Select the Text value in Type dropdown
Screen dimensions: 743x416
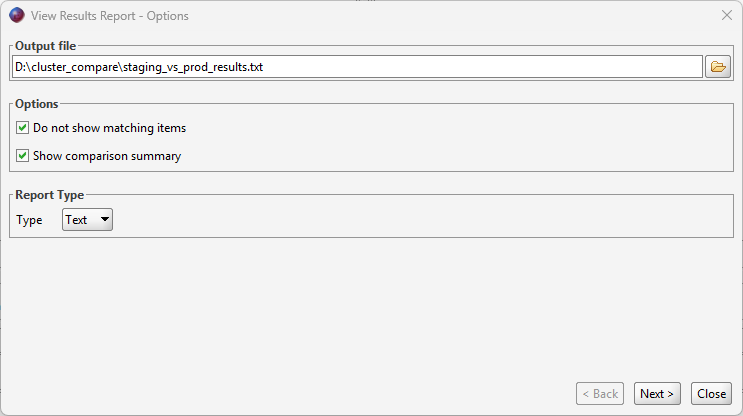point(76,220)
